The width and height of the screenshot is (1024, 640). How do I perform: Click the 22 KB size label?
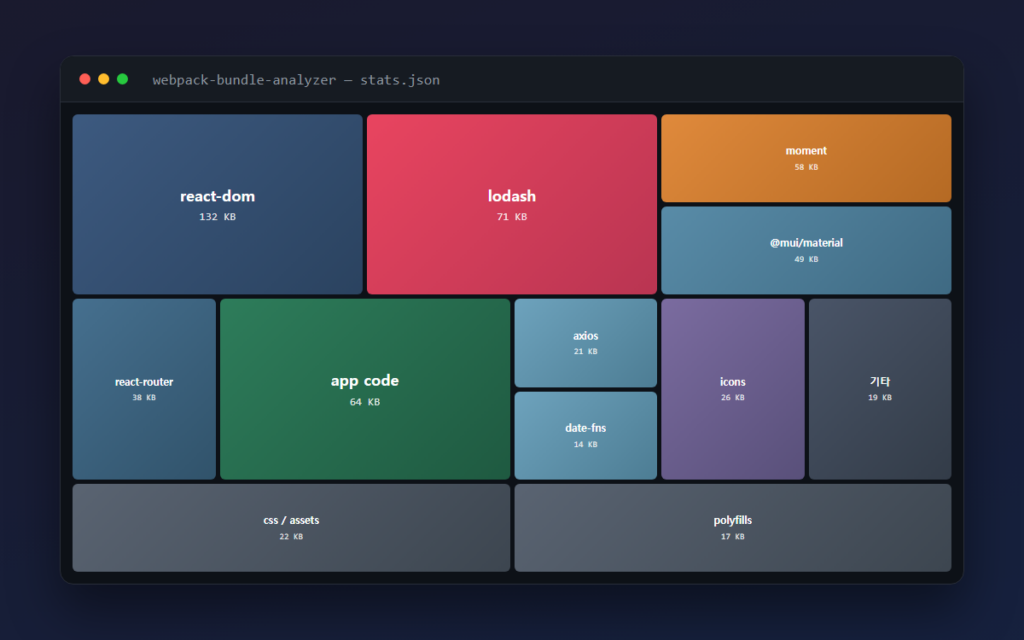(291, 537)
